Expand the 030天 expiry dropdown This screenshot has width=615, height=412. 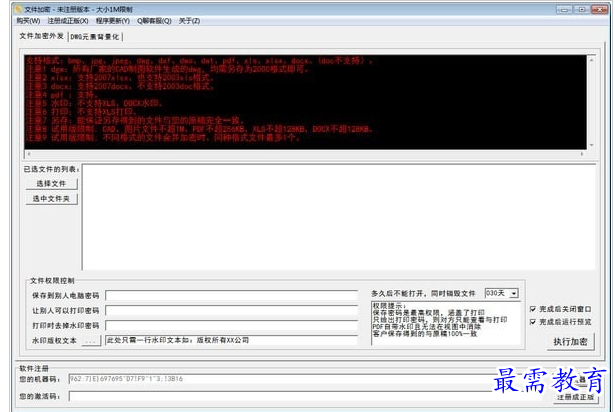point(514,294)
